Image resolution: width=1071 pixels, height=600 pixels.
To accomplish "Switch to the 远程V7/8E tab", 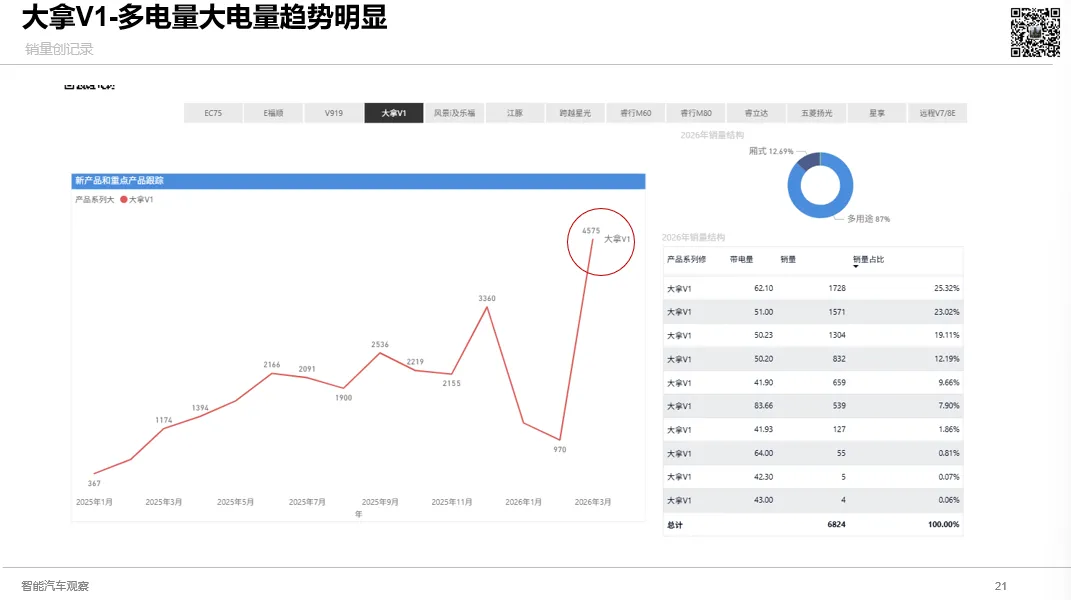I will [x=938, y=112].
